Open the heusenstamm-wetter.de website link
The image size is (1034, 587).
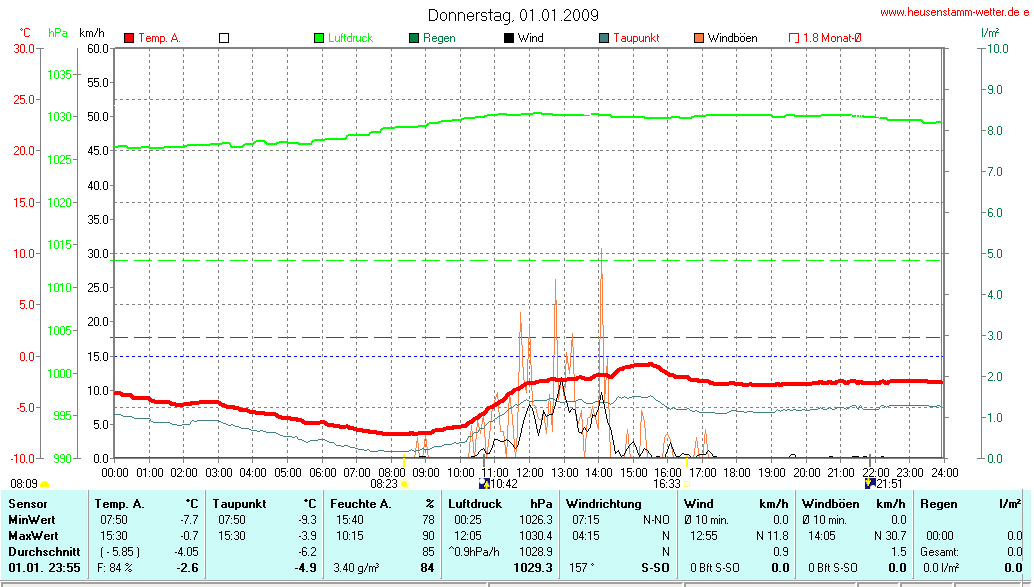[x=954, y=12]
